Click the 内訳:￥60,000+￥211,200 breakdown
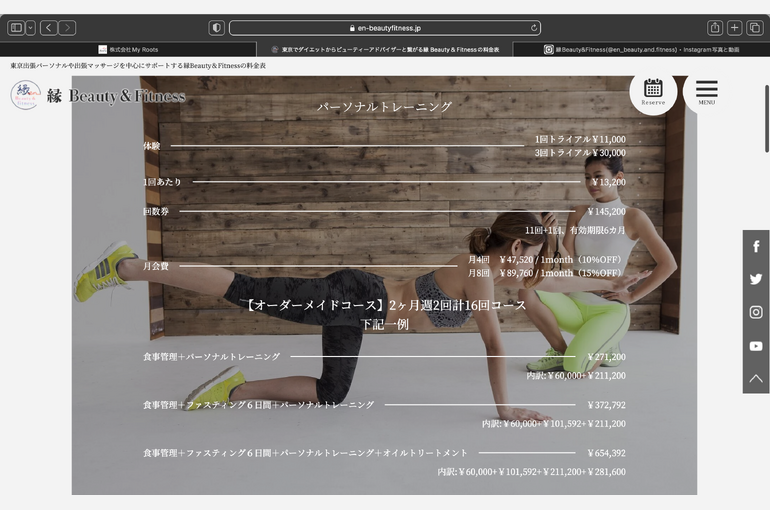The height and width of the screenshot is (510, 770). [x=576, y=376]
